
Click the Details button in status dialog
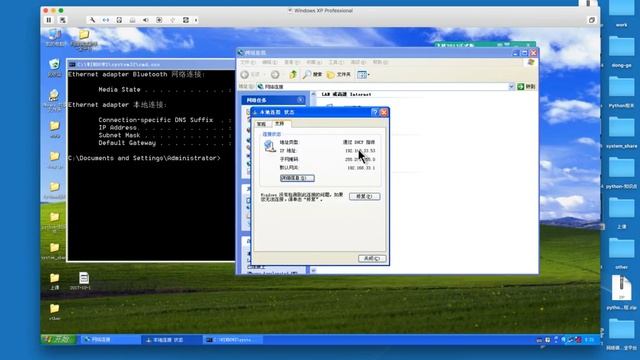click(297, 178)
